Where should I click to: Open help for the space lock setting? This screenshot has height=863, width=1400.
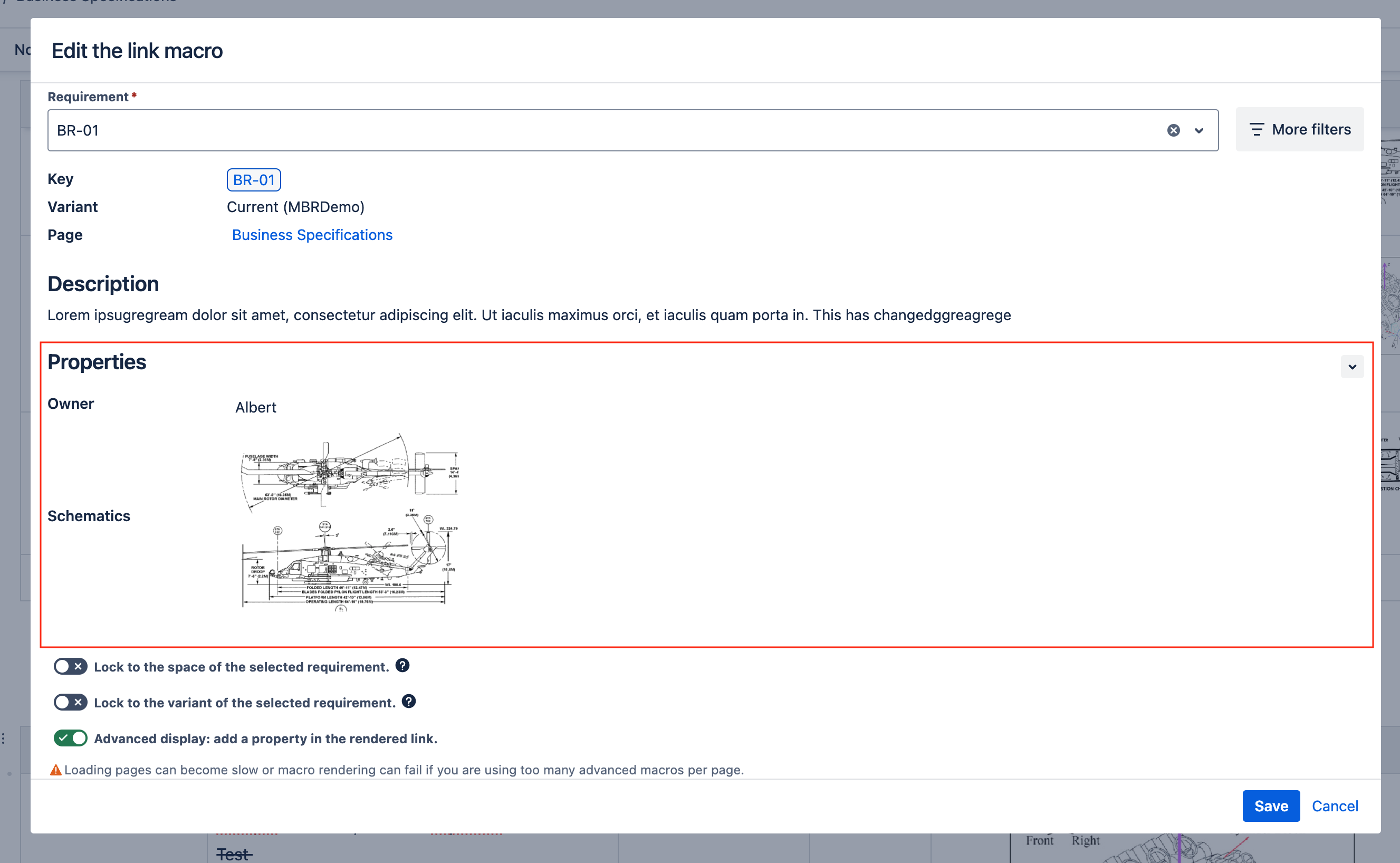coord(402,665)
